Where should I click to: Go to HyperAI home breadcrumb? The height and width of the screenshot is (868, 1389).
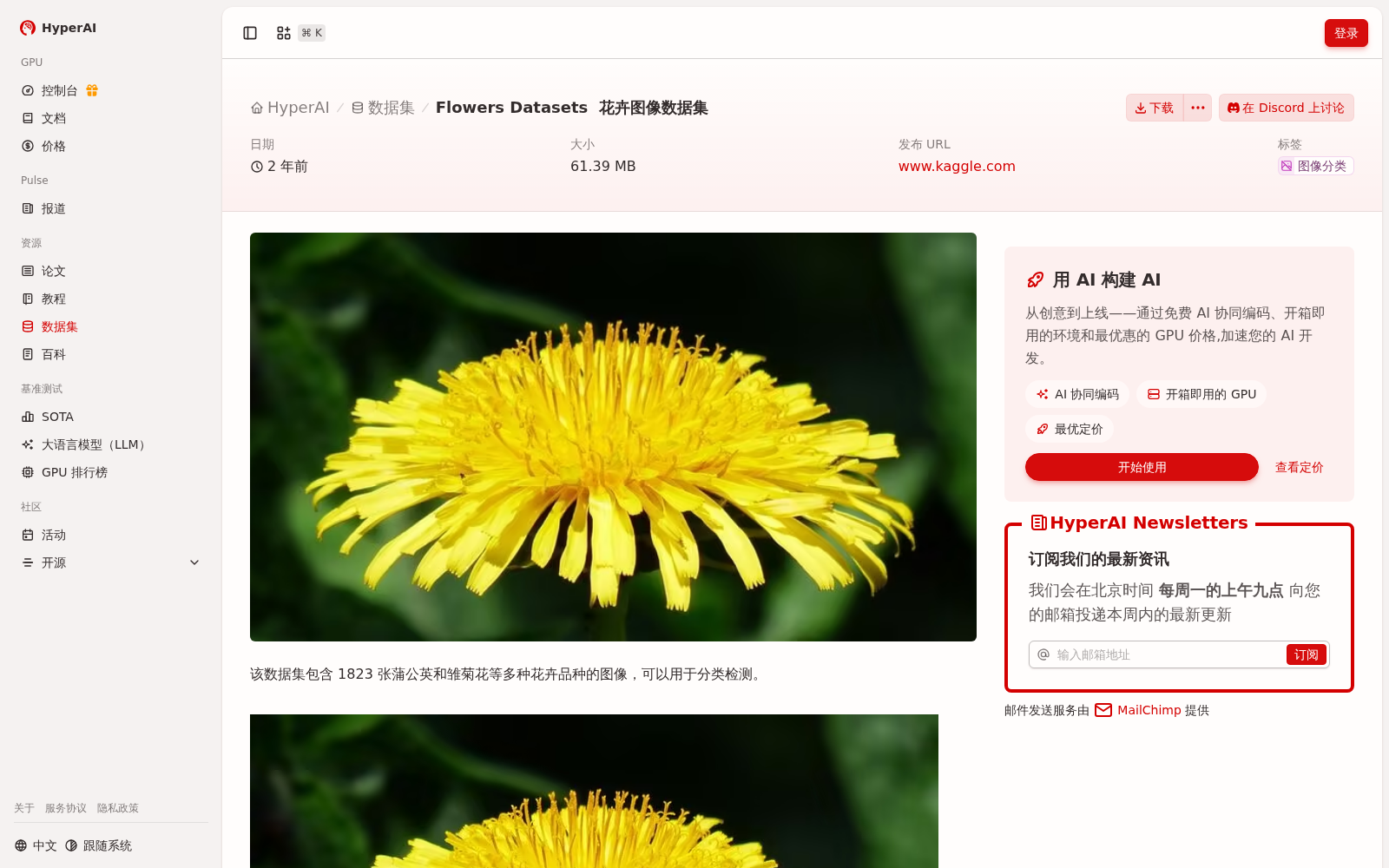coord(290,108)
